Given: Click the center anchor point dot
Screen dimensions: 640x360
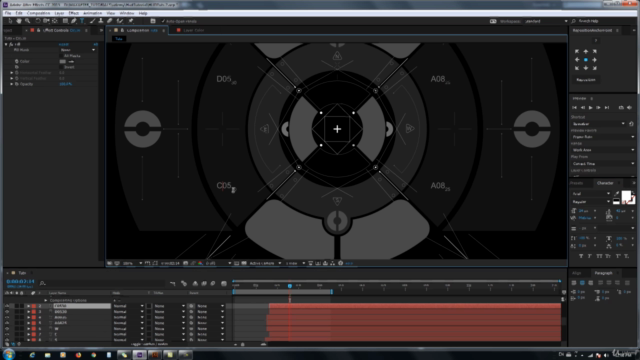Looking at the screenshot, I should pyautogui.click(x=586, y=60).
